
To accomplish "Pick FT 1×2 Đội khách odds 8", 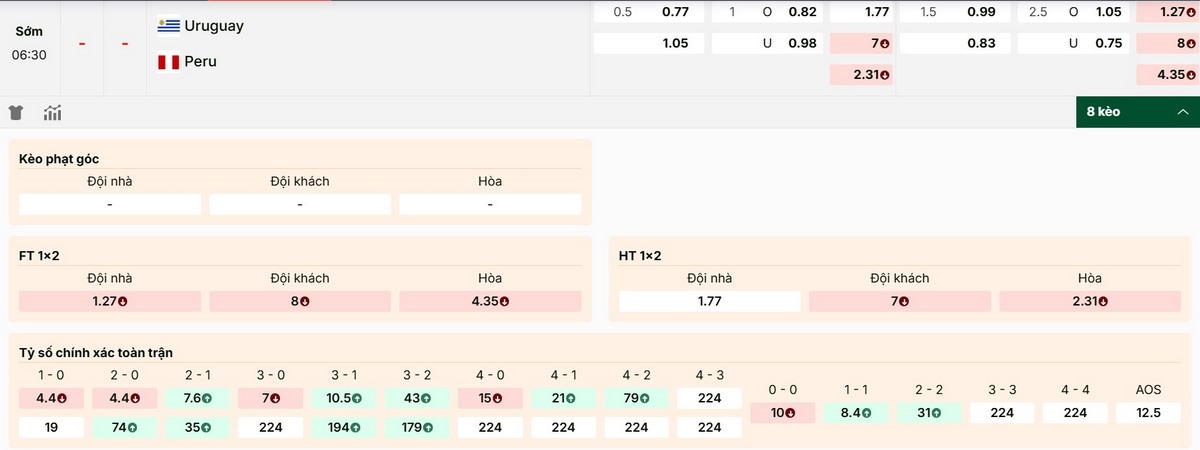I will (300, 301).
